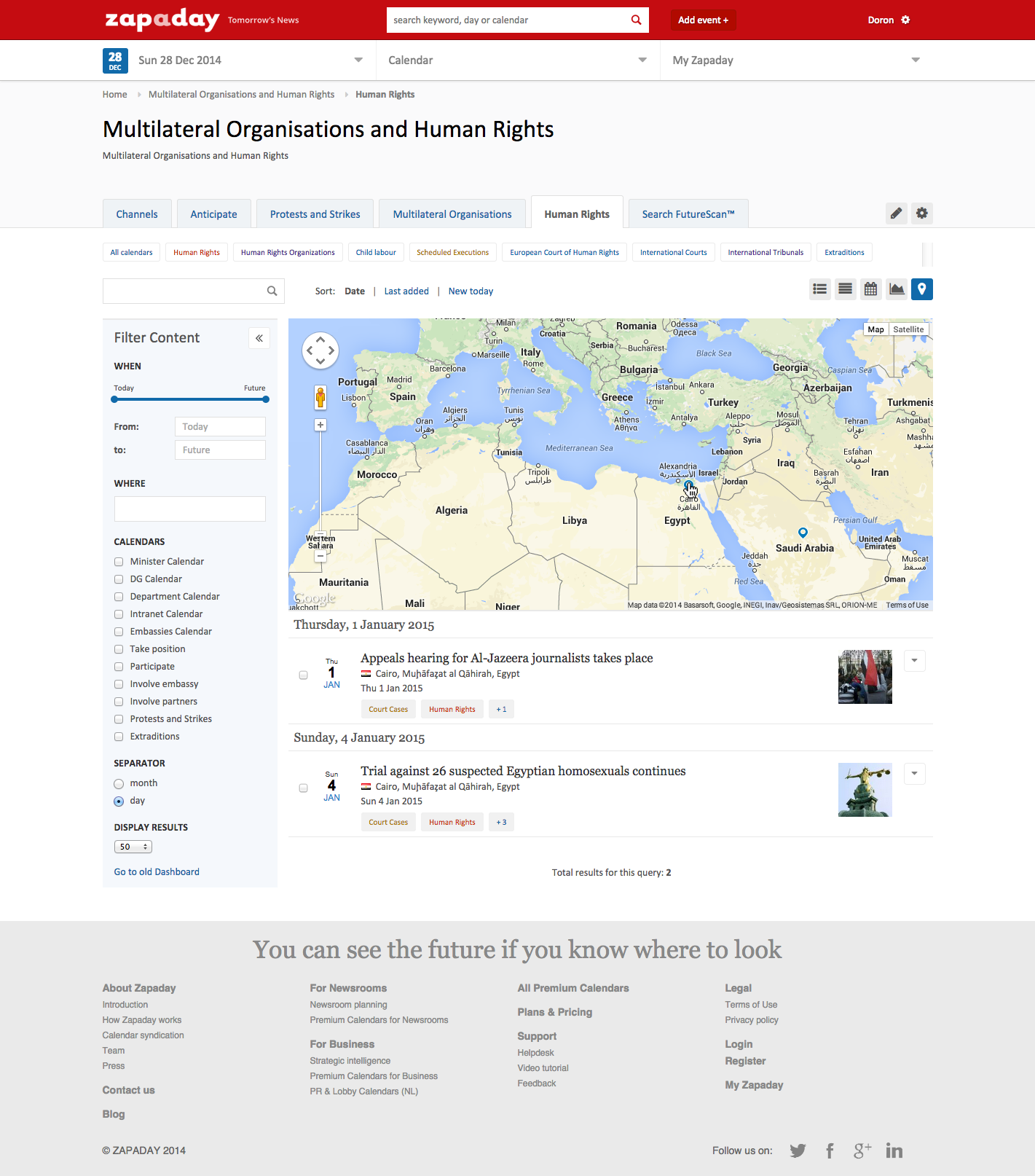Zoom in the map with plus button
Viewport: 1035px width, 1176px height.
coord(320,425)
